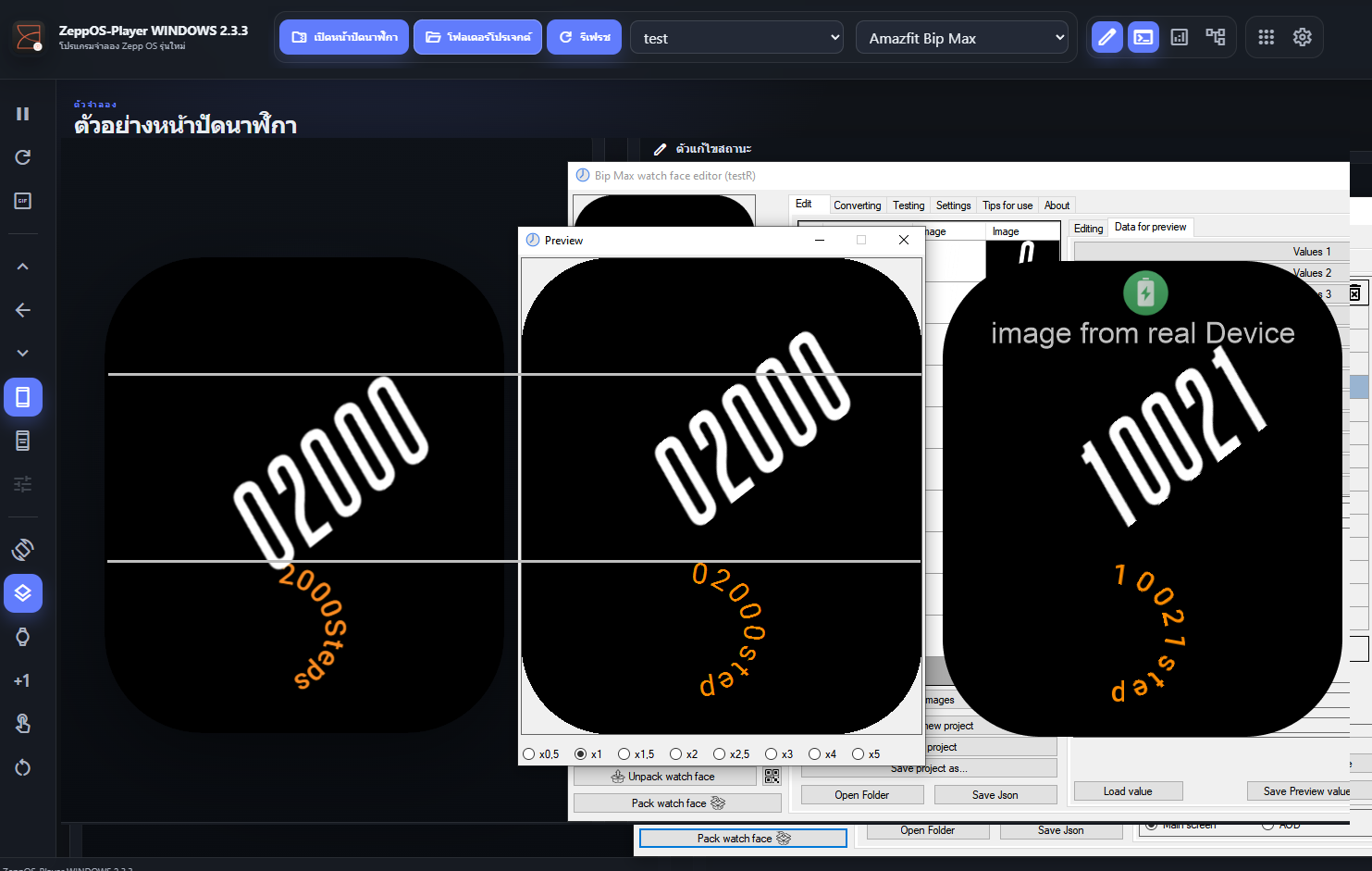This screenshot has height=871, width=1372.
Task: Select the x2 zoom radio button
Action: [676, 754]
